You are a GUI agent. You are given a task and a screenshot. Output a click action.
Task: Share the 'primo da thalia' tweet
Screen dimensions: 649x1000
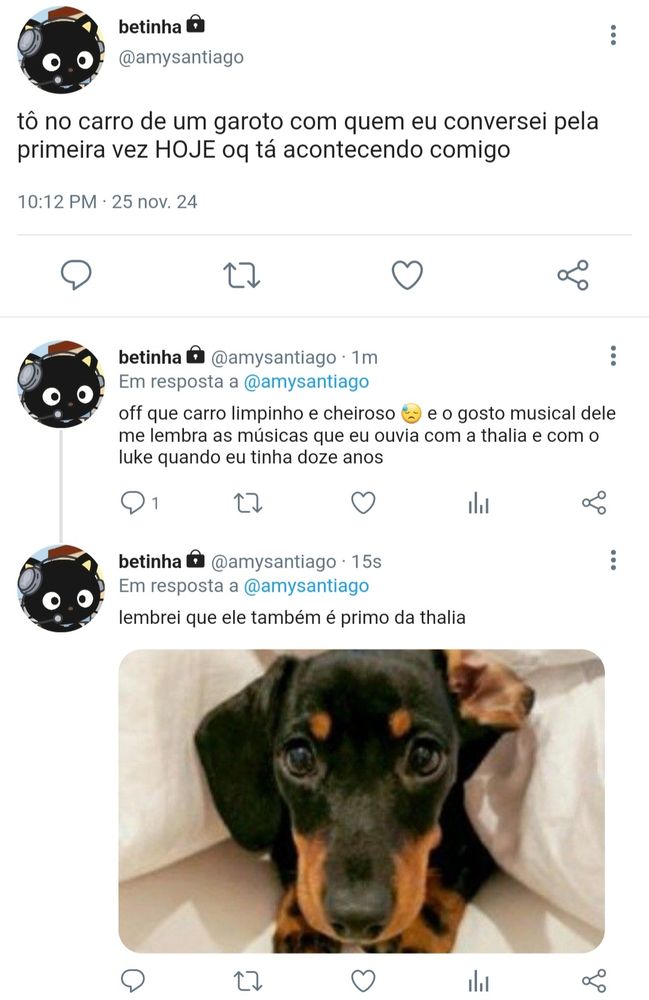pos(592,982)
